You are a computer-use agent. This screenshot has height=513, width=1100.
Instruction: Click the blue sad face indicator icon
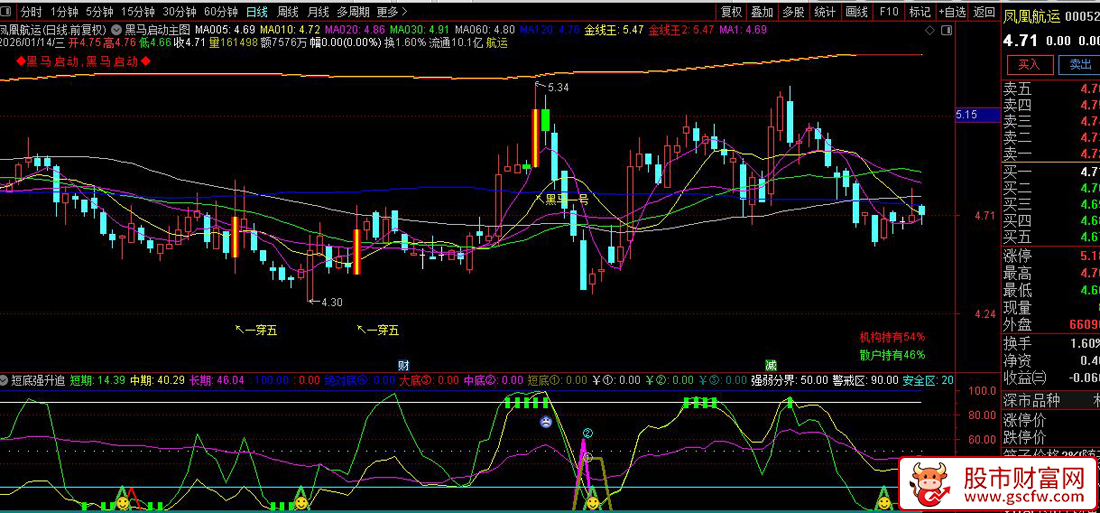click(x=545, y=422)
